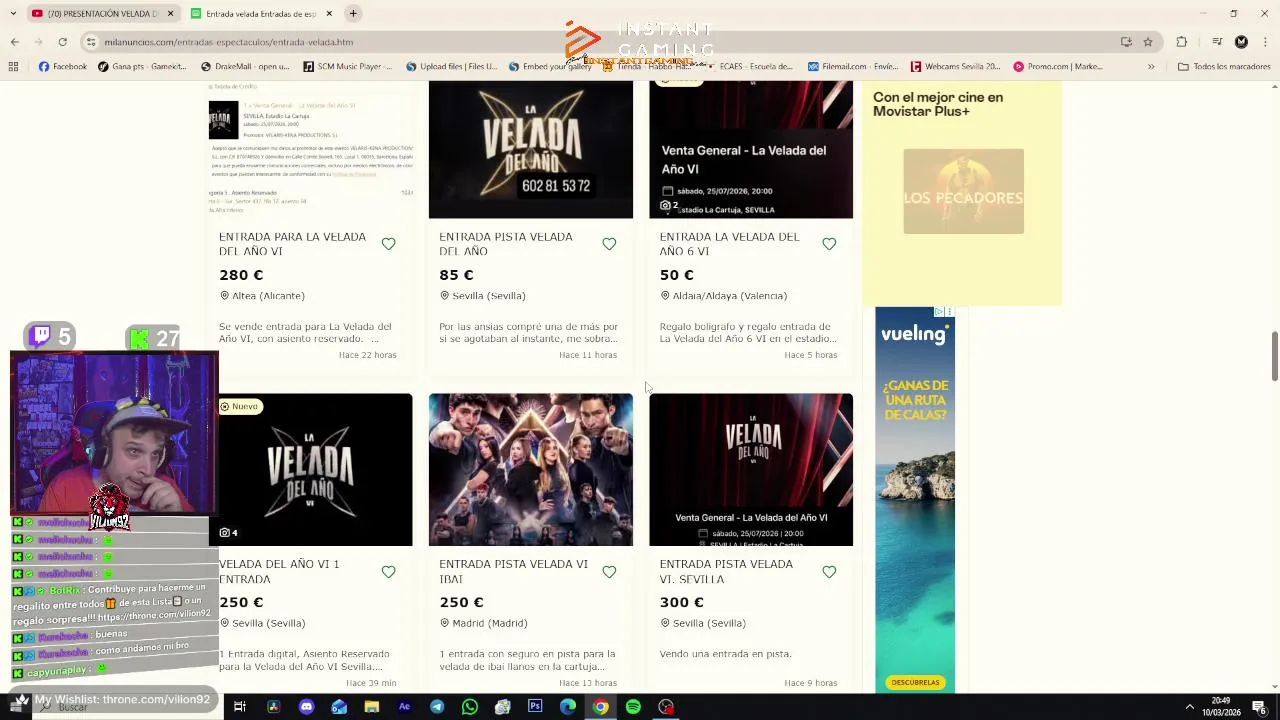This screenshot has height=720, width=1280.
Task: Reload the milanuncios page
Action: 62,42
